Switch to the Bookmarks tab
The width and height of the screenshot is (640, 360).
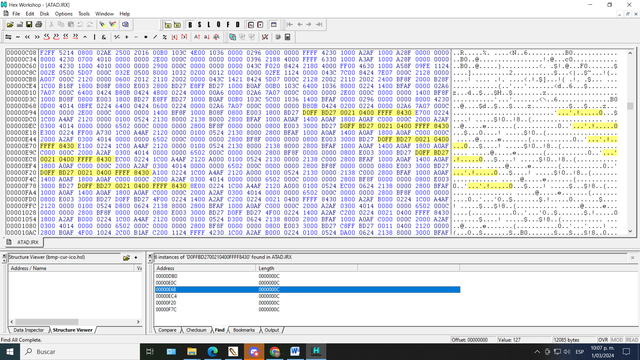(x=244, y=330)
